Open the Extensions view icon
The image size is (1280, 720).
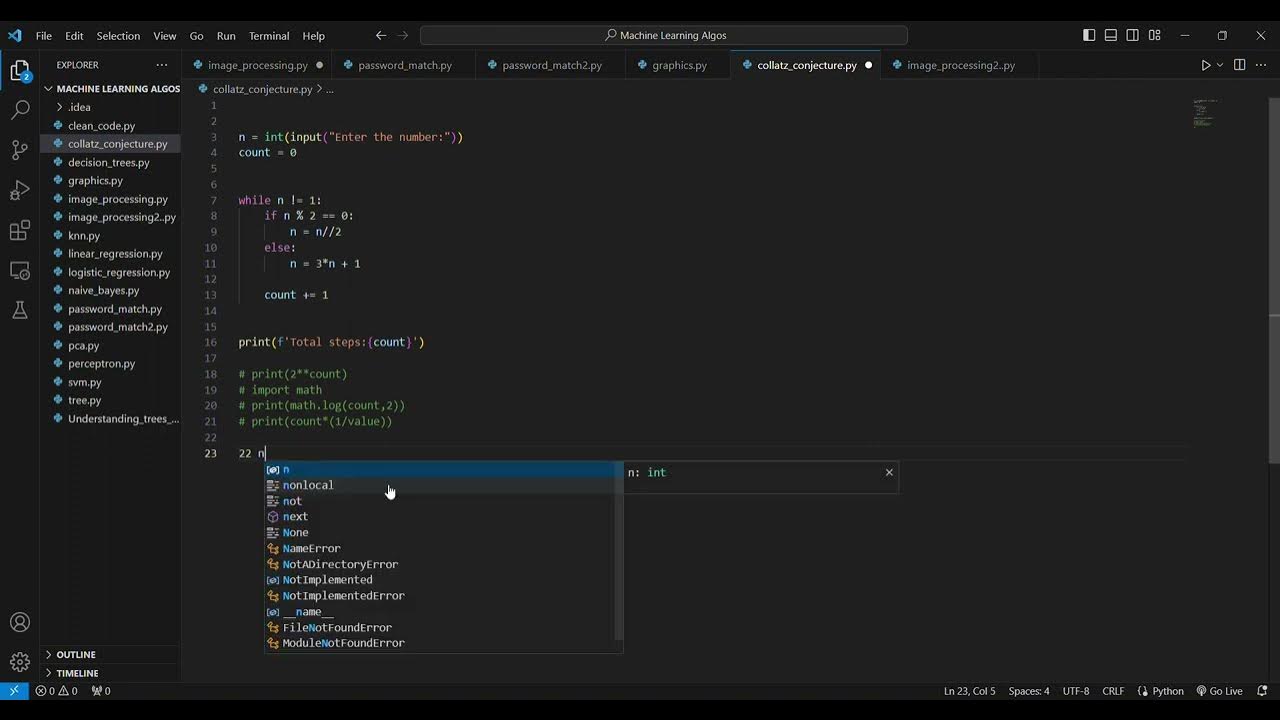[x=20, y=231]
